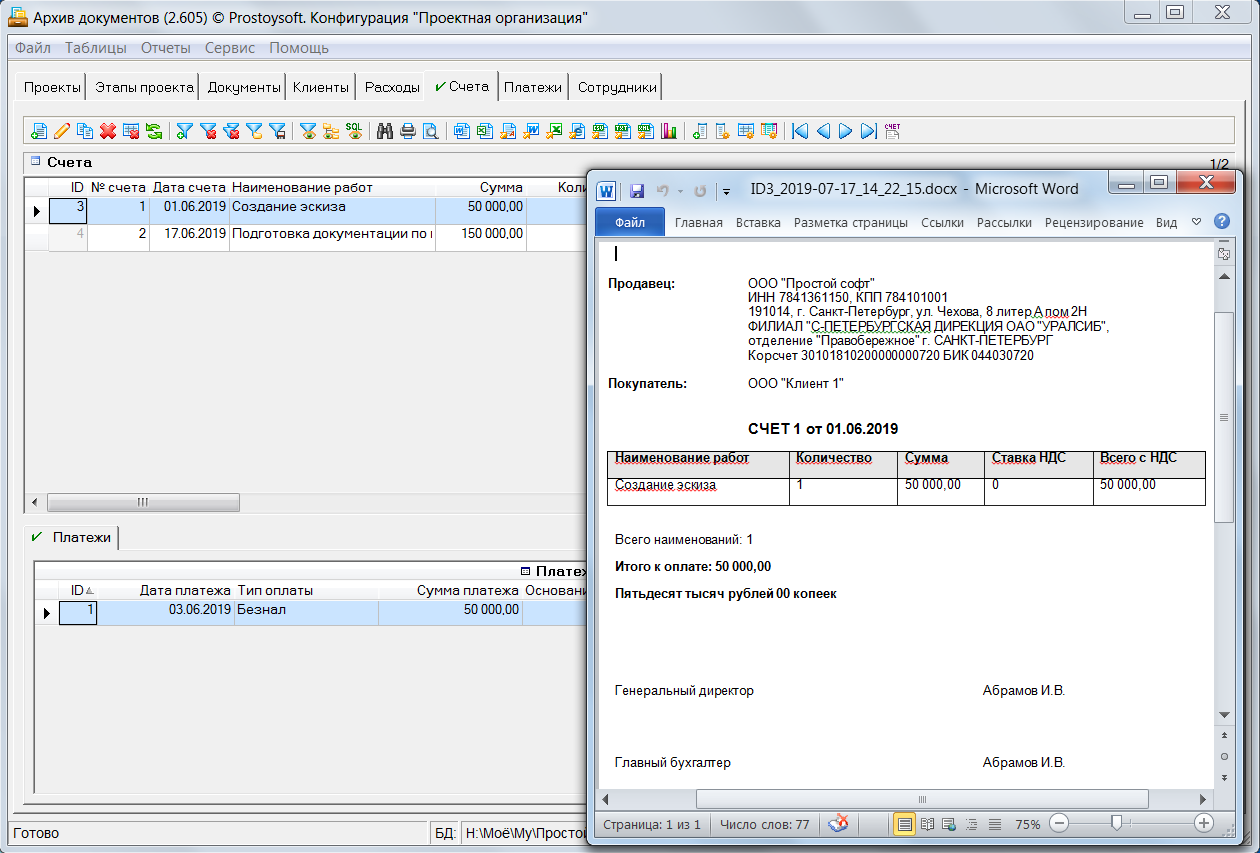The width and height of the screenshot is (1260, 853).
Task: Click the 75% zoom level button
Action: (1027, 825)
